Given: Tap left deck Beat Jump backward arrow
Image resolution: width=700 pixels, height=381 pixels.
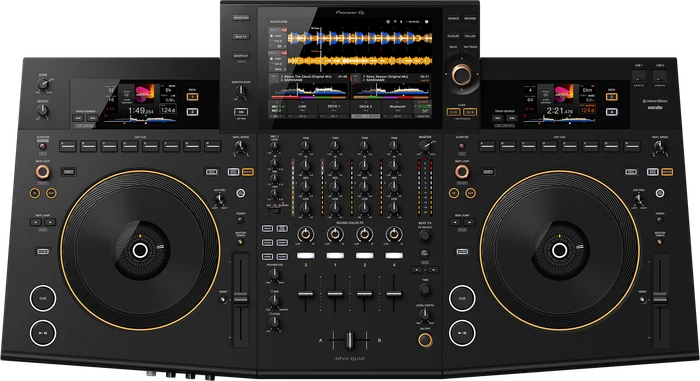Looking at the screenshot, I should (x=36, y=222).
